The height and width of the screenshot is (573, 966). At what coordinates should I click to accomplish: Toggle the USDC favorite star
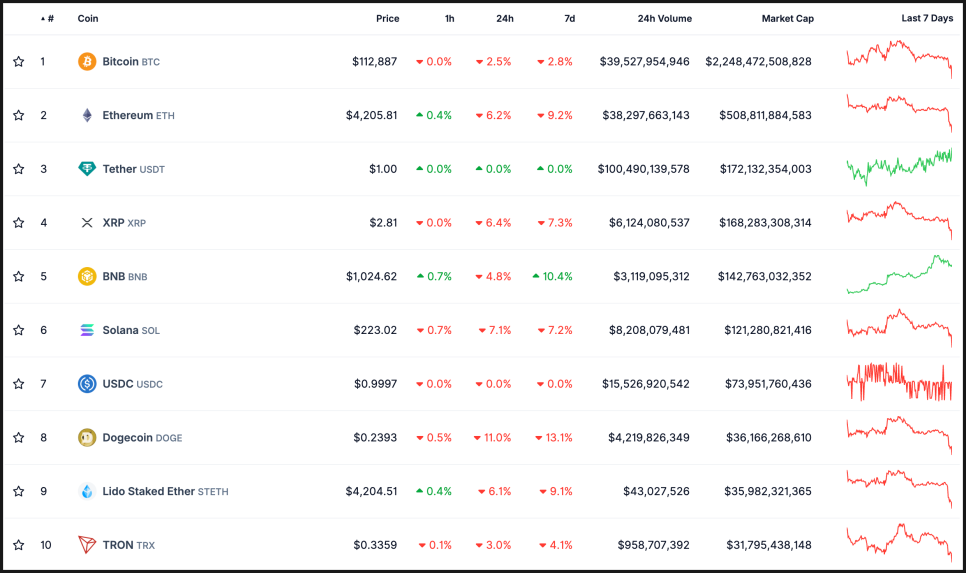pyautogui.click(x=18, y=384)
